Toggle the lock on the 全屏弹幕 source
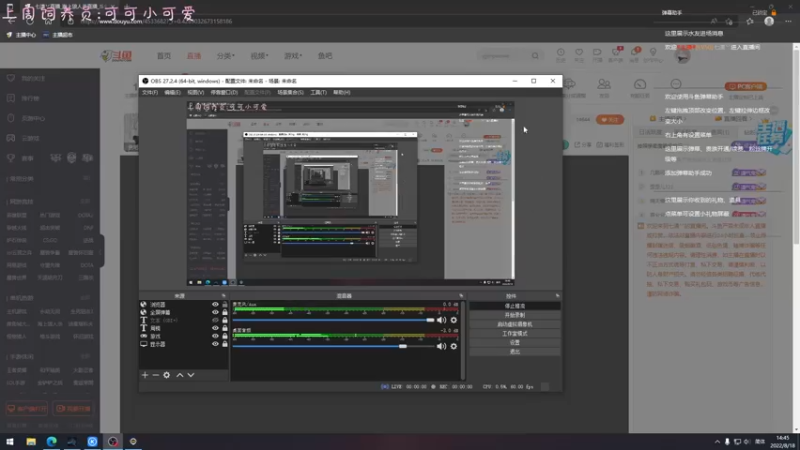Image resolution: width=800 pixels, height=450 pixels. 224,312
